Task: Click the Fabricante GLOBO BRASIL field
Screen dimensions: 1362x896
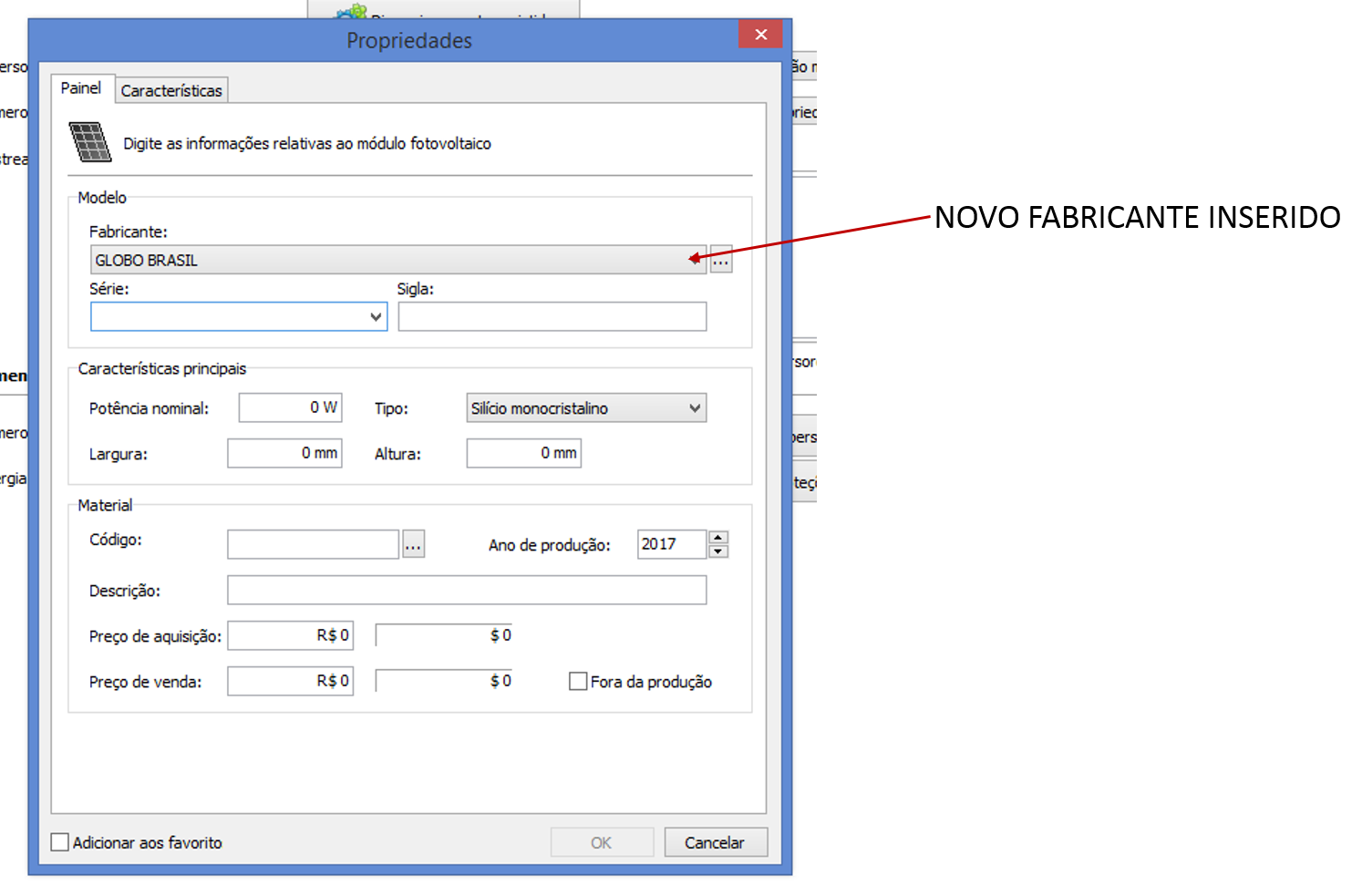Action: point(392,260)
